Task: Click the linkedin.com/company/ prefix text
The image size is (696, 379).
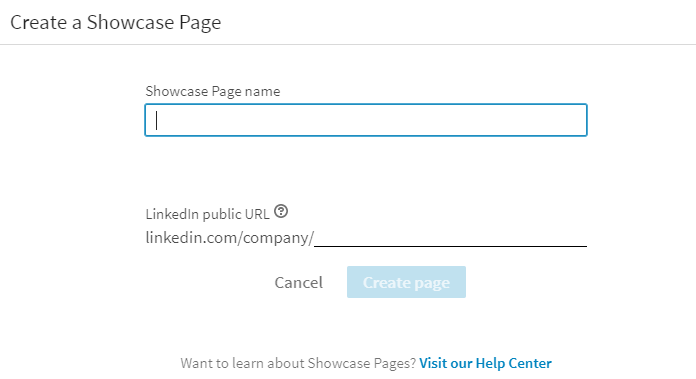Action: click(229, 238)
